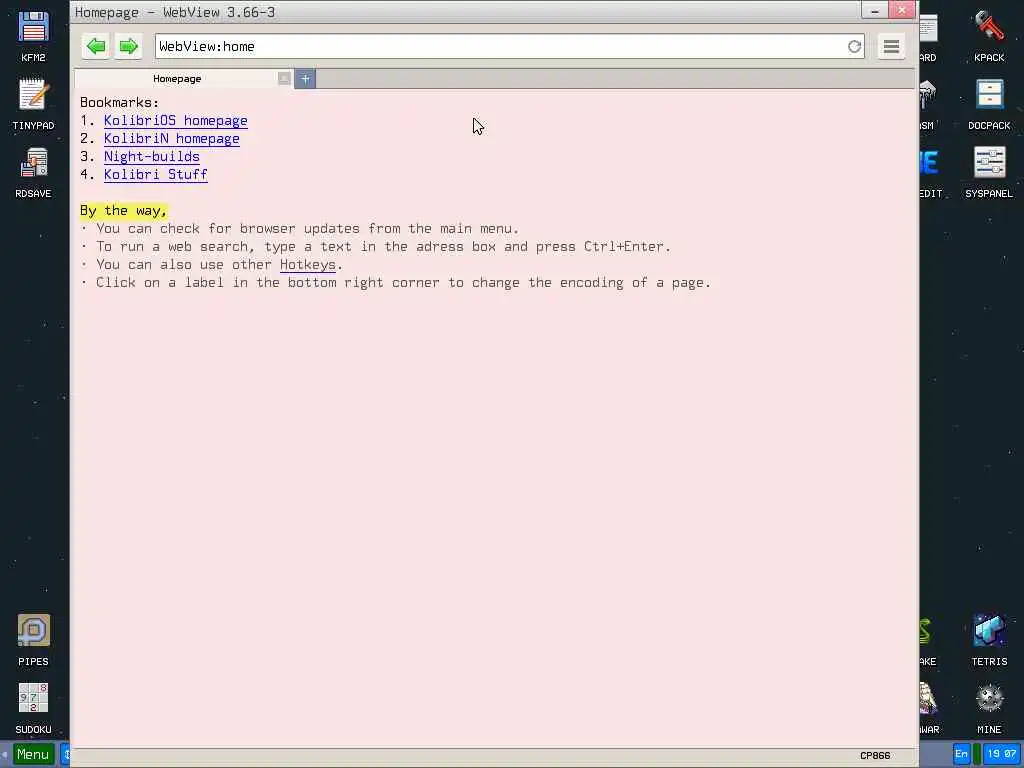
Task: Follow the Kolibri Stuff link
Action: pos(155,174)
